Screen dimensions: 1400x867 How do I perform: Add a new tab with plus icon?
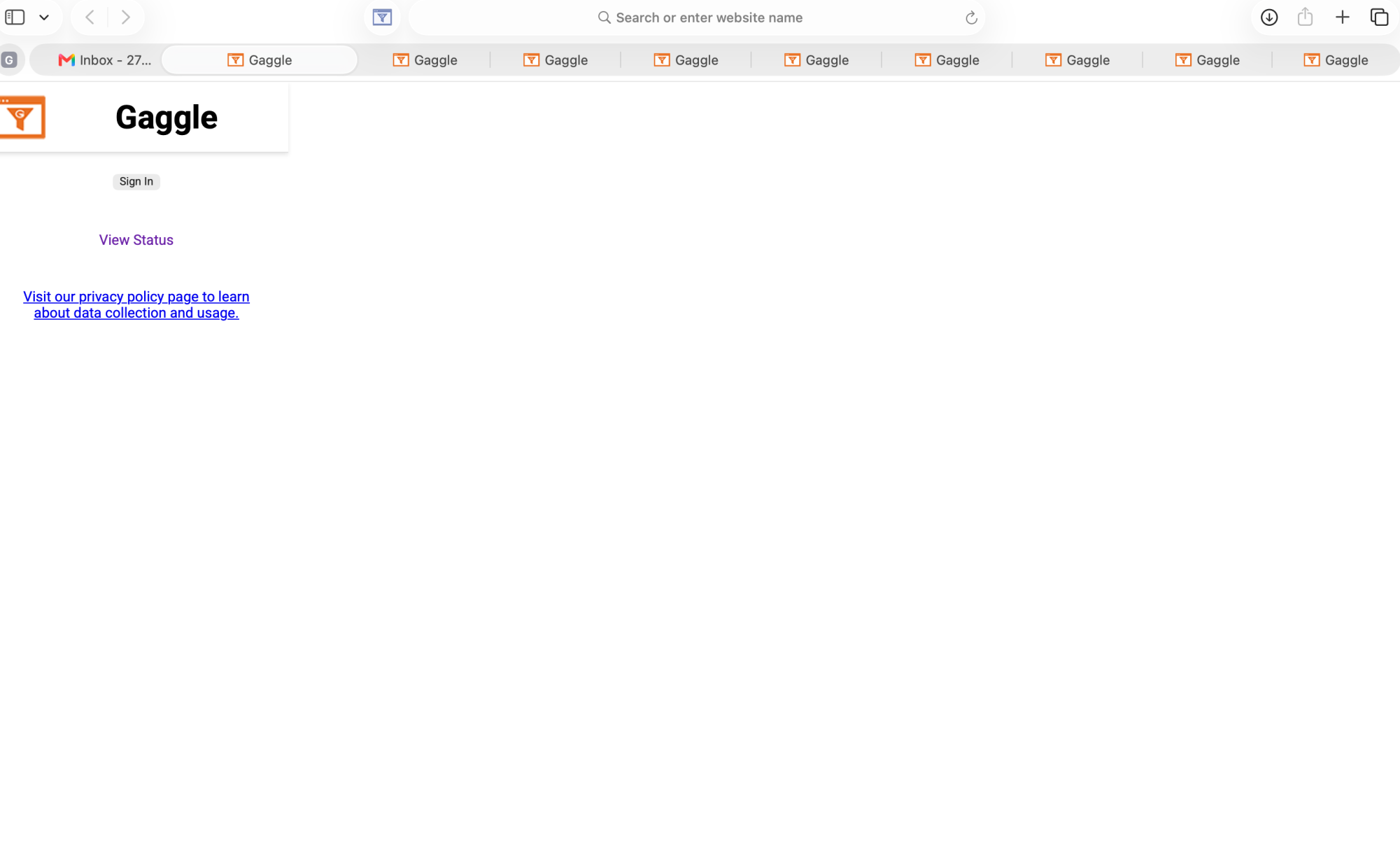coord(1342,17)
